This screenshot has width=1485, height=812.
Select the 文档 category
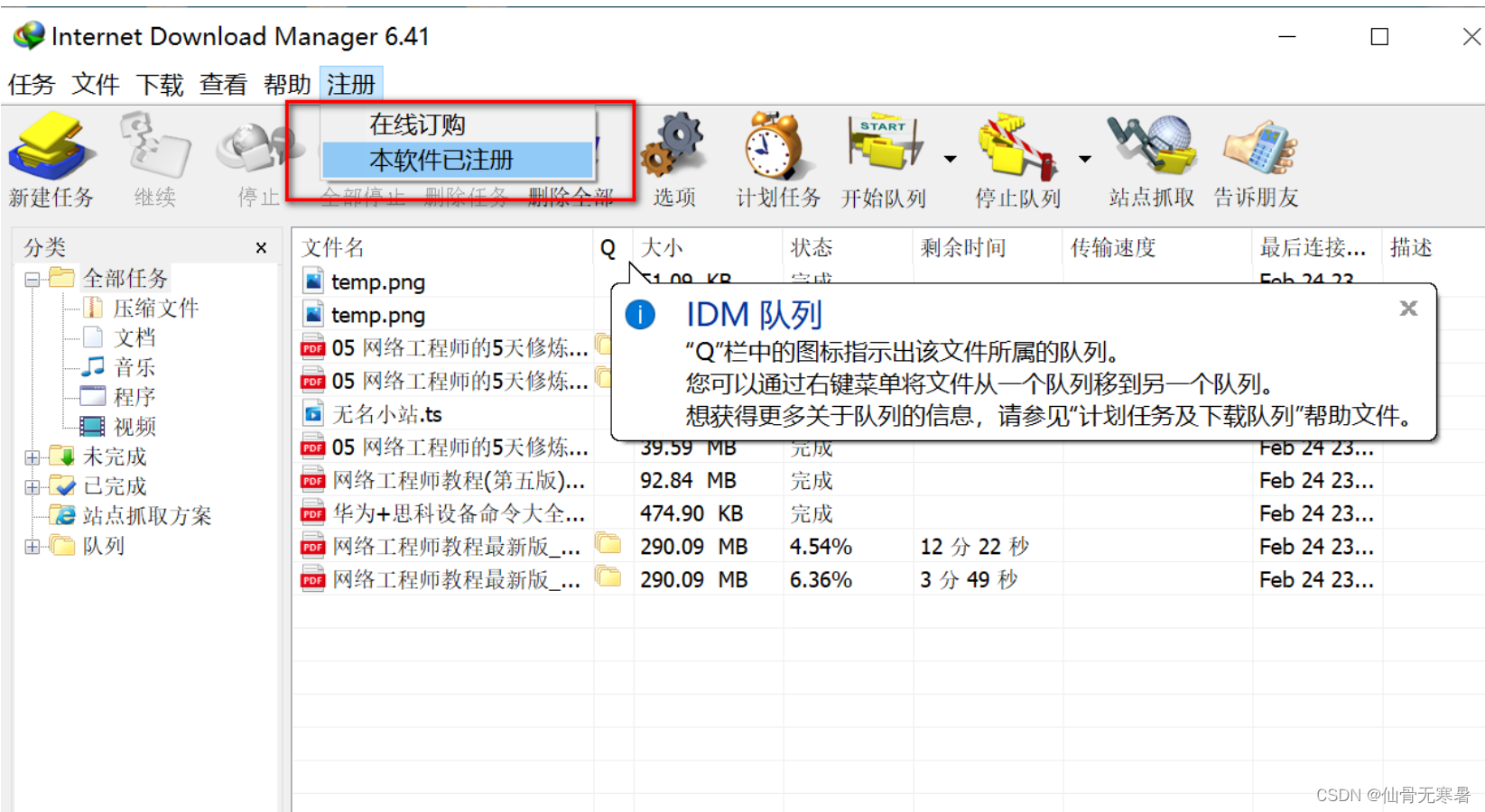[135, 337]
